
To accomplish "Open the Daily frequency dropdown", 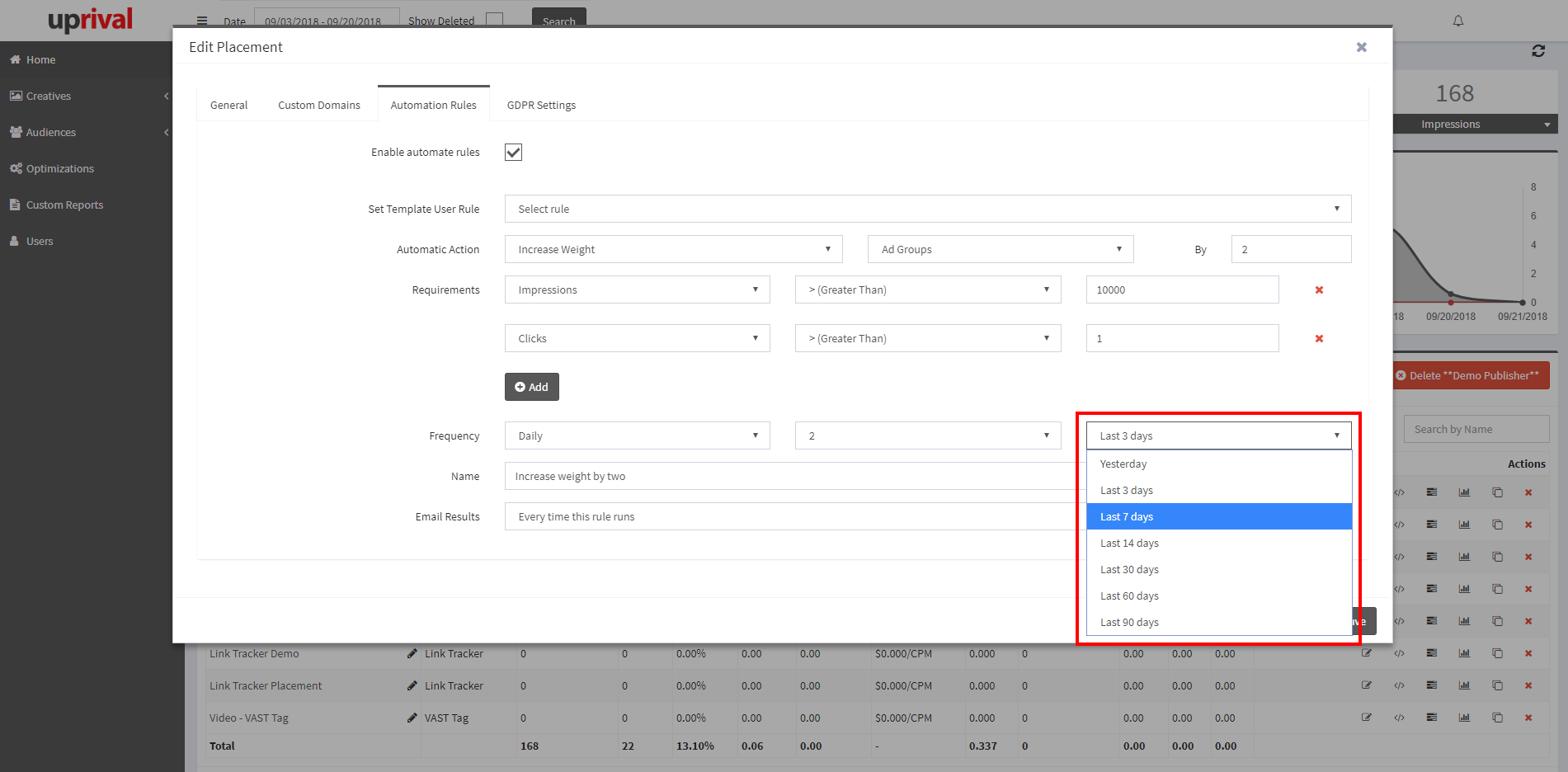I will 638,435.
